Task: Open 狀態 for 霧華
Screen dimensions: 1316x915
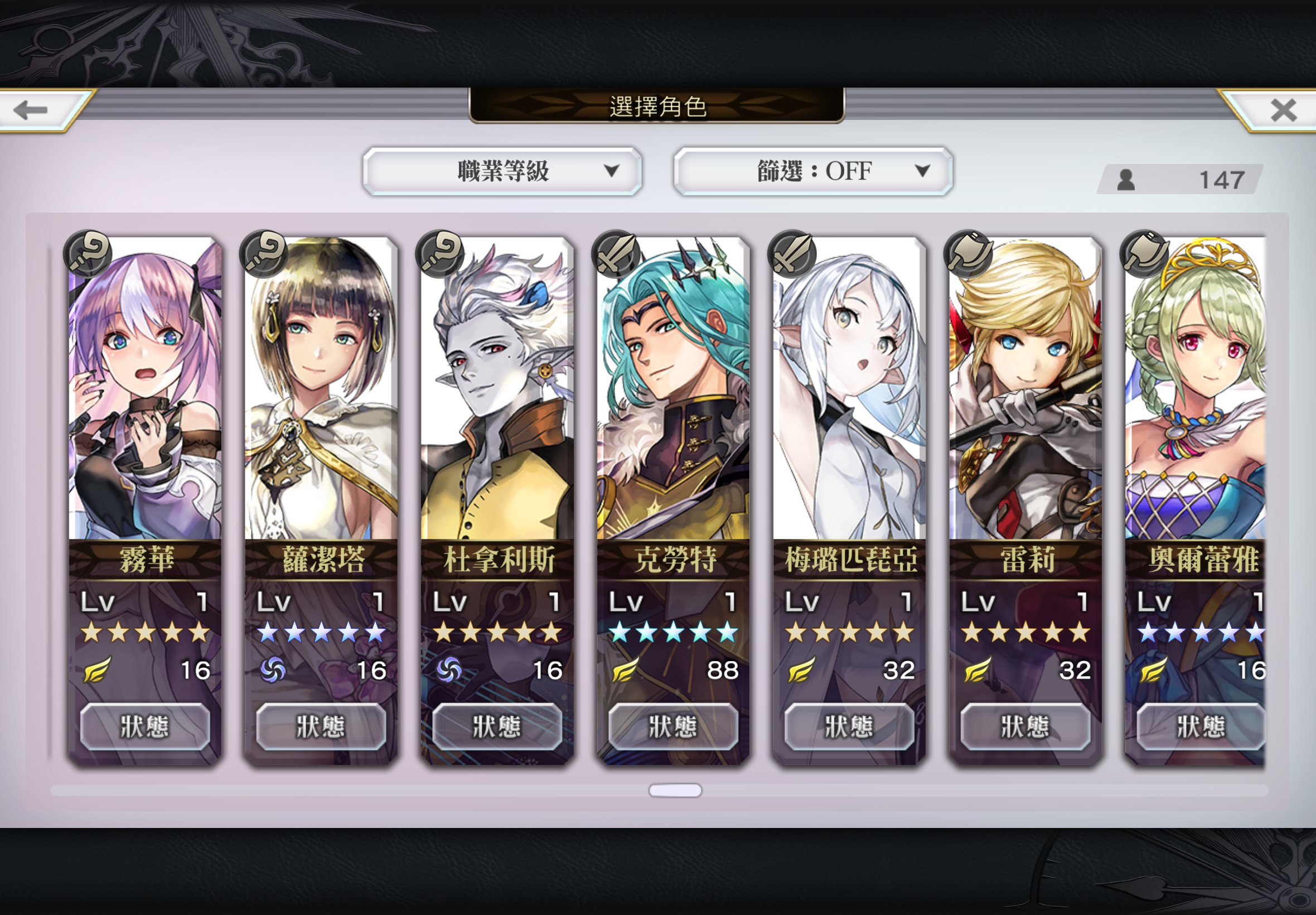Action: click(145, 726)
